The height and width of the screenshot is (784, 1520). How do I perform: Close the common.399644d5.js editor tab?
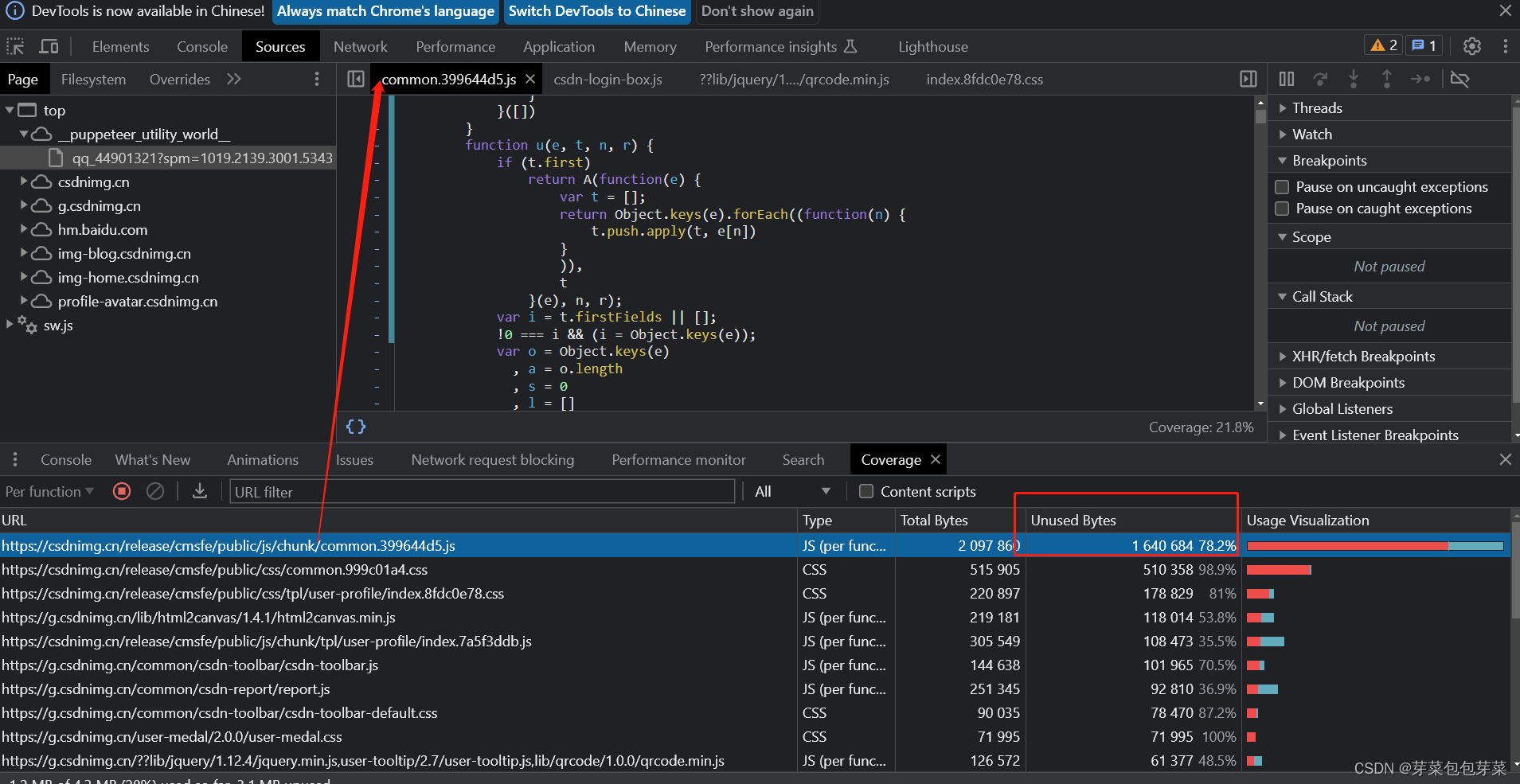530,79
